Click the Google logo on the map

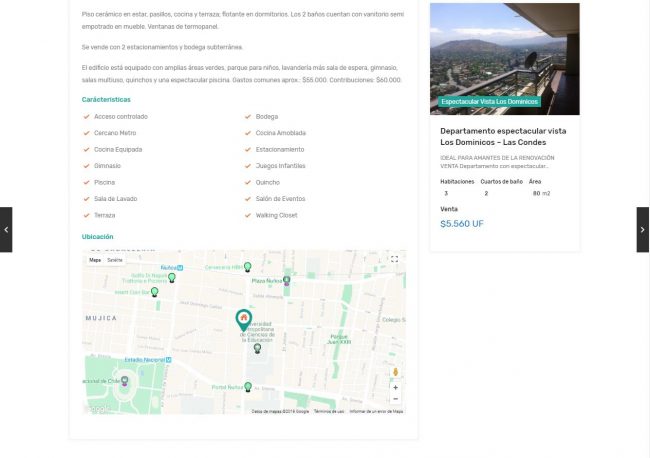pyautogui.click(x=99, y=408)
